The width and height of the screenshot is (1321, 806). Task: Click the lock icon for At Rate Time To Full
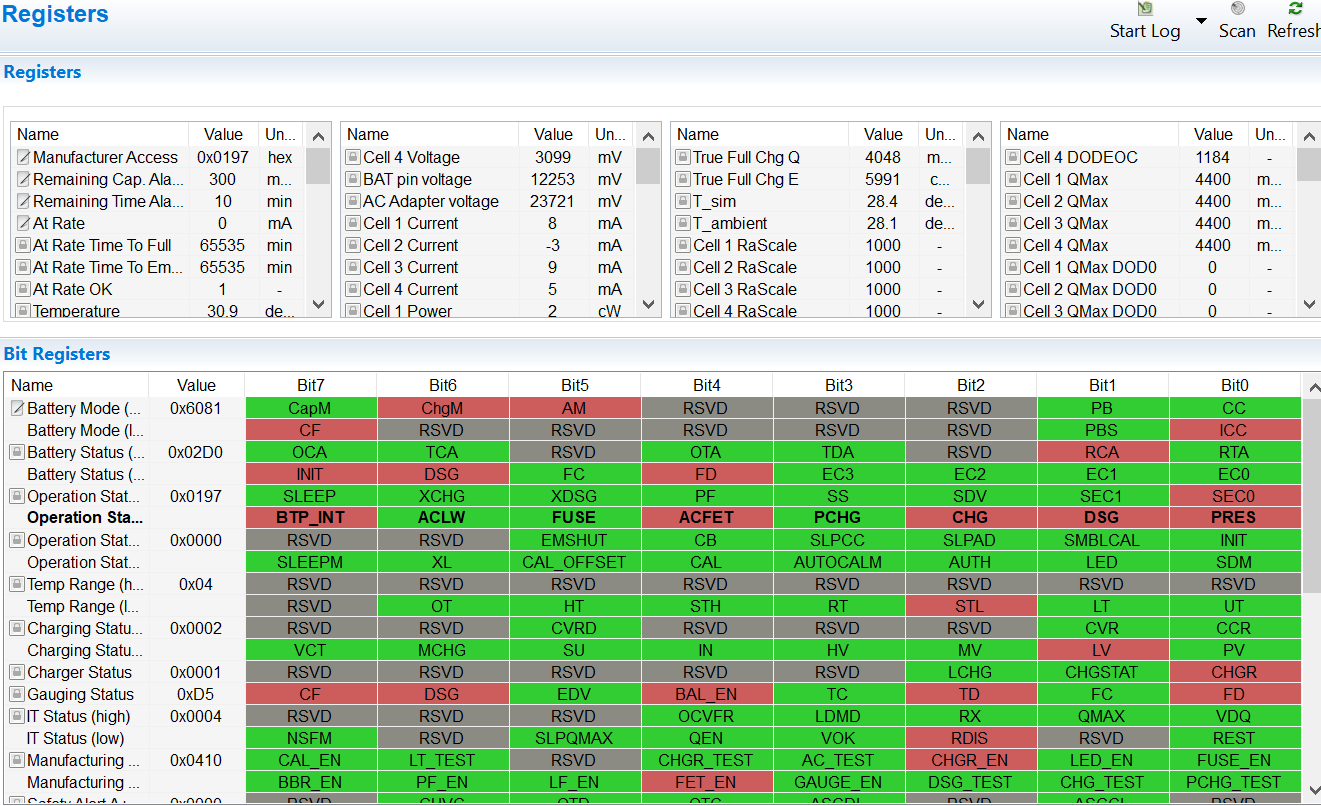(23, 245)
